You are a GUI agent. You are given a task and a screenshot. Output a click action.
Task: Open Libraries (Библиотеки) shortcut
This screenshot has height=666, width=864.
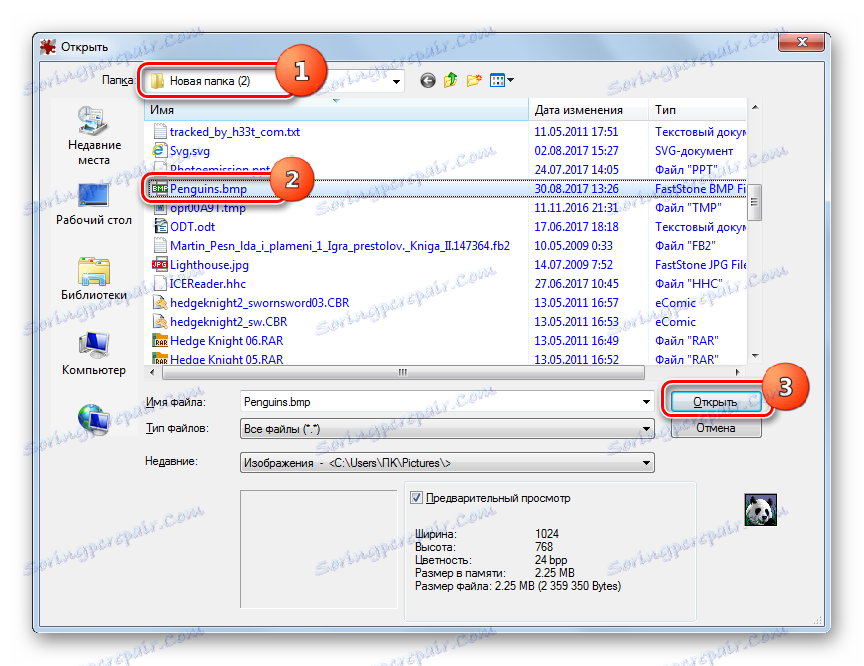(x=94, y=279)
